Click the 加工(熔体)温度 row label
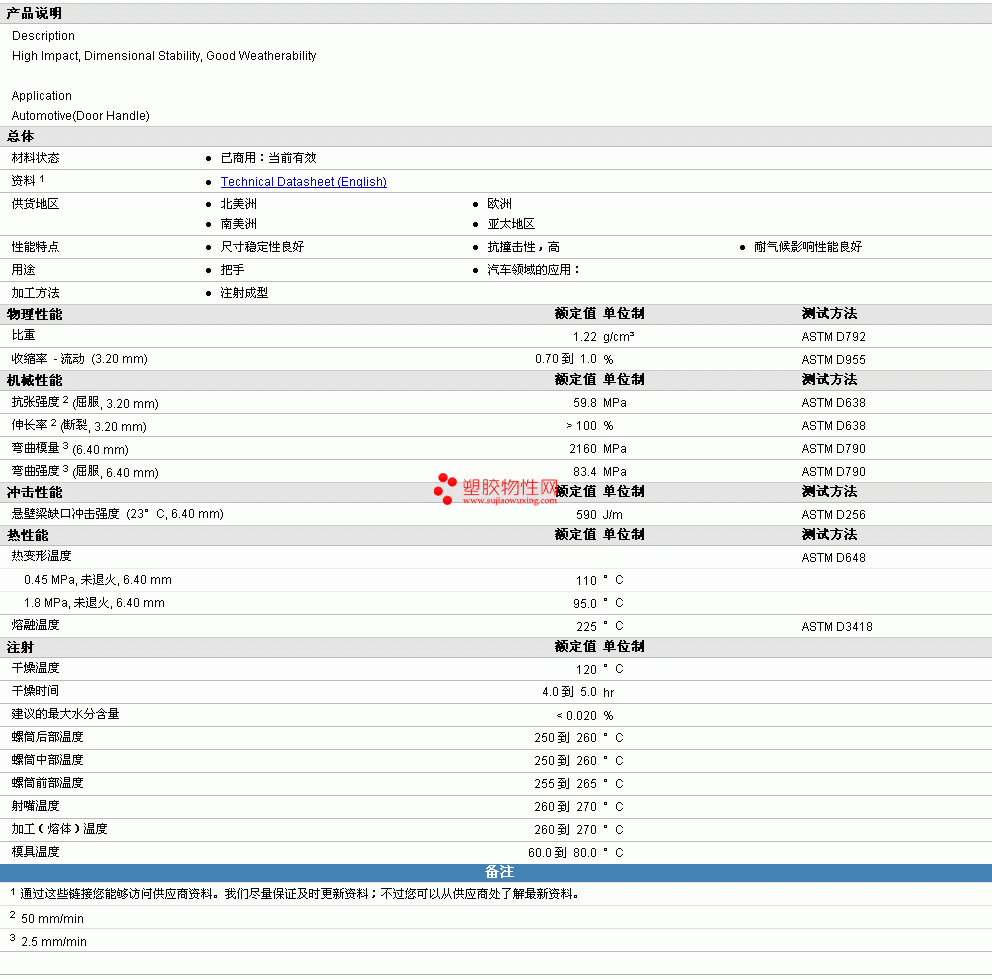 tap(59, 828)
